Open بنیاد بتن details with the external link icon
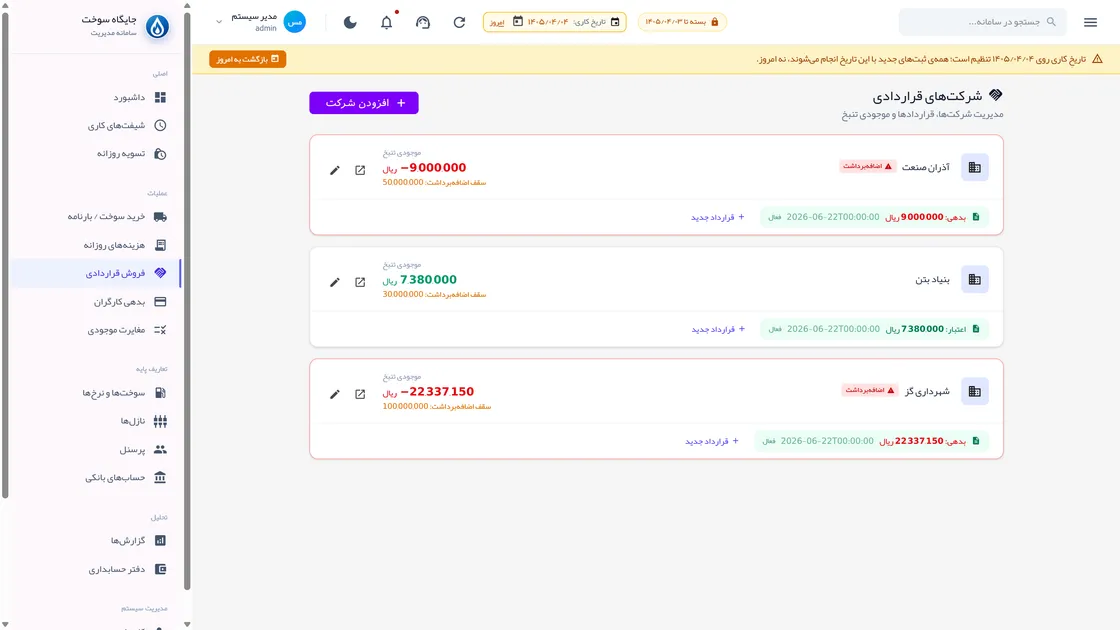The height and width of the screenshot is (630, 1120). [x=360, y=282]
